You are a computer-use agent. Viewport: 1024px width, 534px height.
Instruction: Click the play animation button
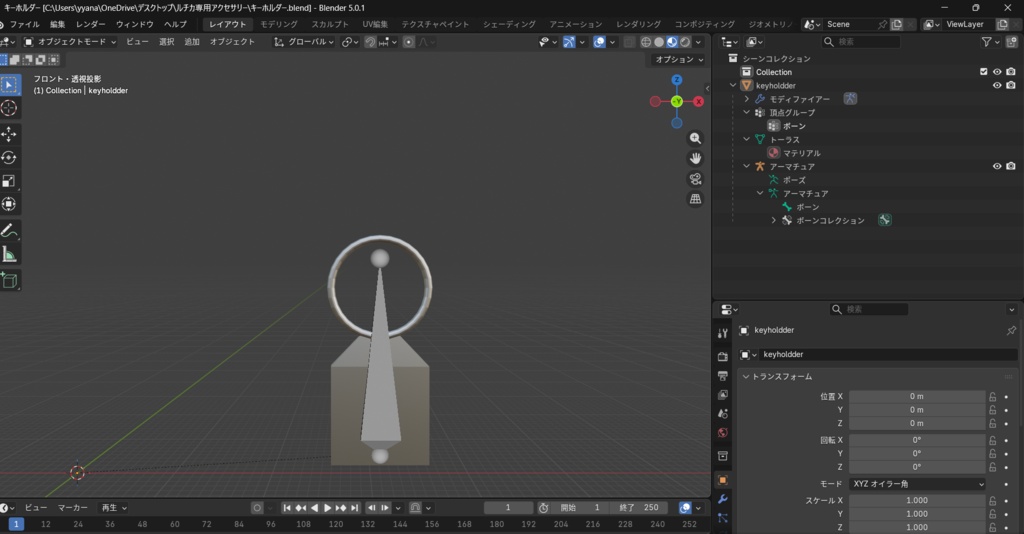[x=328, y=508]
